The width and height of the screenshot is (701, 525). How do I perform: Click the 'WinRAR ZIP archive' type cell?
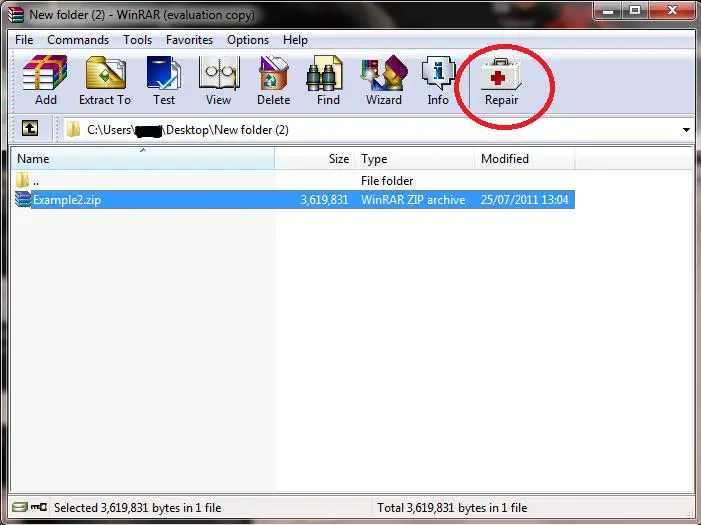point(413,199)
